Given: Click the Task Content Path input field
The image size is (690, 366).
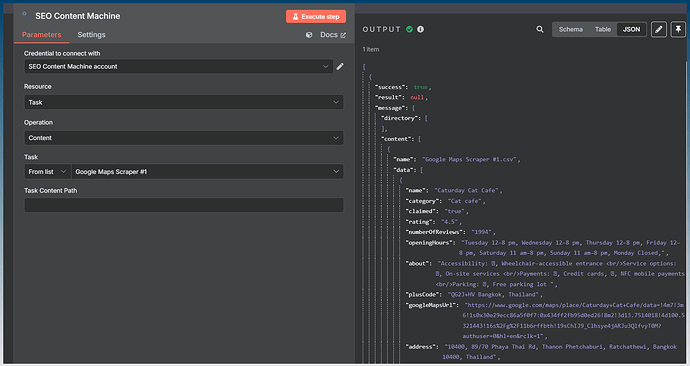Looking at the screenshot, I should [184, 205].
